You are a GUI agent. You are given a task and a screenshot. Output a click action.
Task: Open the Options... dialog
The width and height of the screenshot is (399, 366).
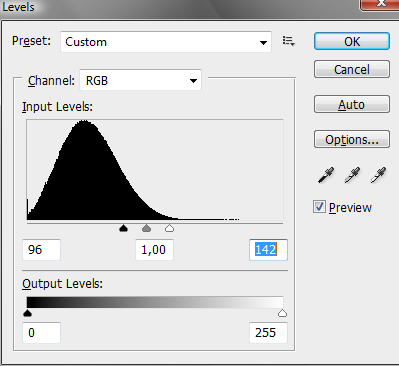352,139
